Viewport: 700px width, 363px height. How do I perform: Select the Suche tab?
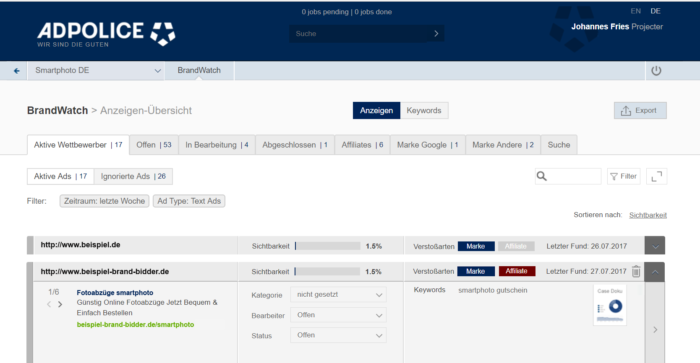(559, 145)
